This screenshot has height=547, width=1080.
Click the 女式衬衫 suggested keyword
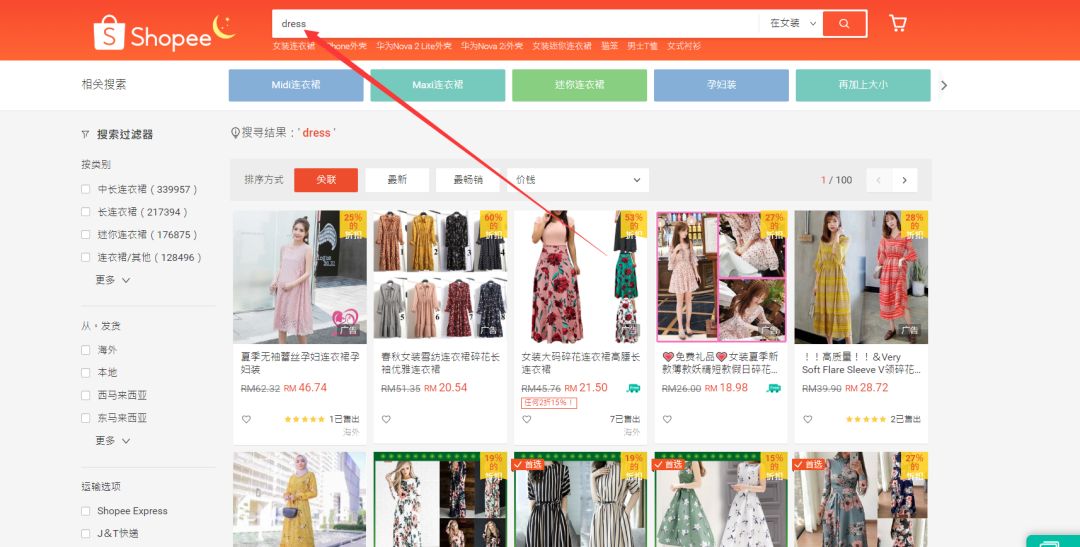coord(684,46)
